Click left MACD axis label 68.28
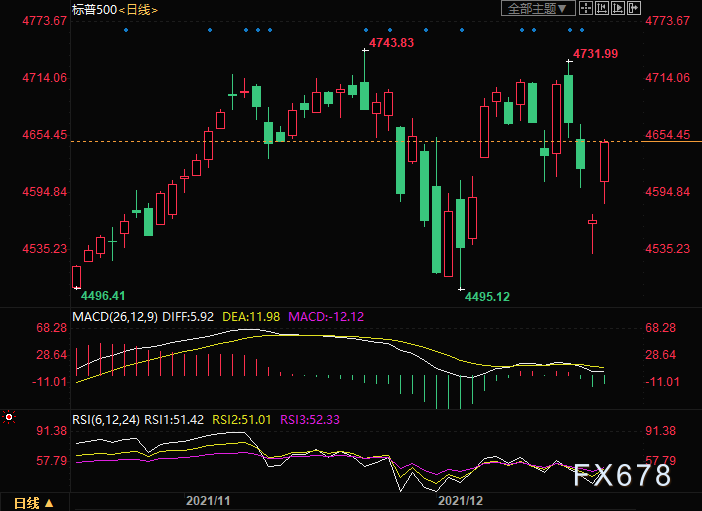The width and height of the screenshot is (702, 511). tap(51, 328)
